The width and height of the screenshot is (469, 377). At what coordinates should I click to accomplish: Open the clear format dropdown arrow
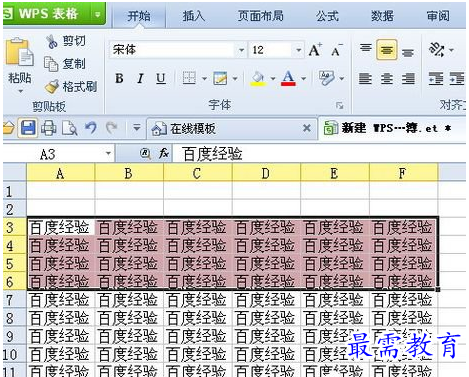pos(342,79)
